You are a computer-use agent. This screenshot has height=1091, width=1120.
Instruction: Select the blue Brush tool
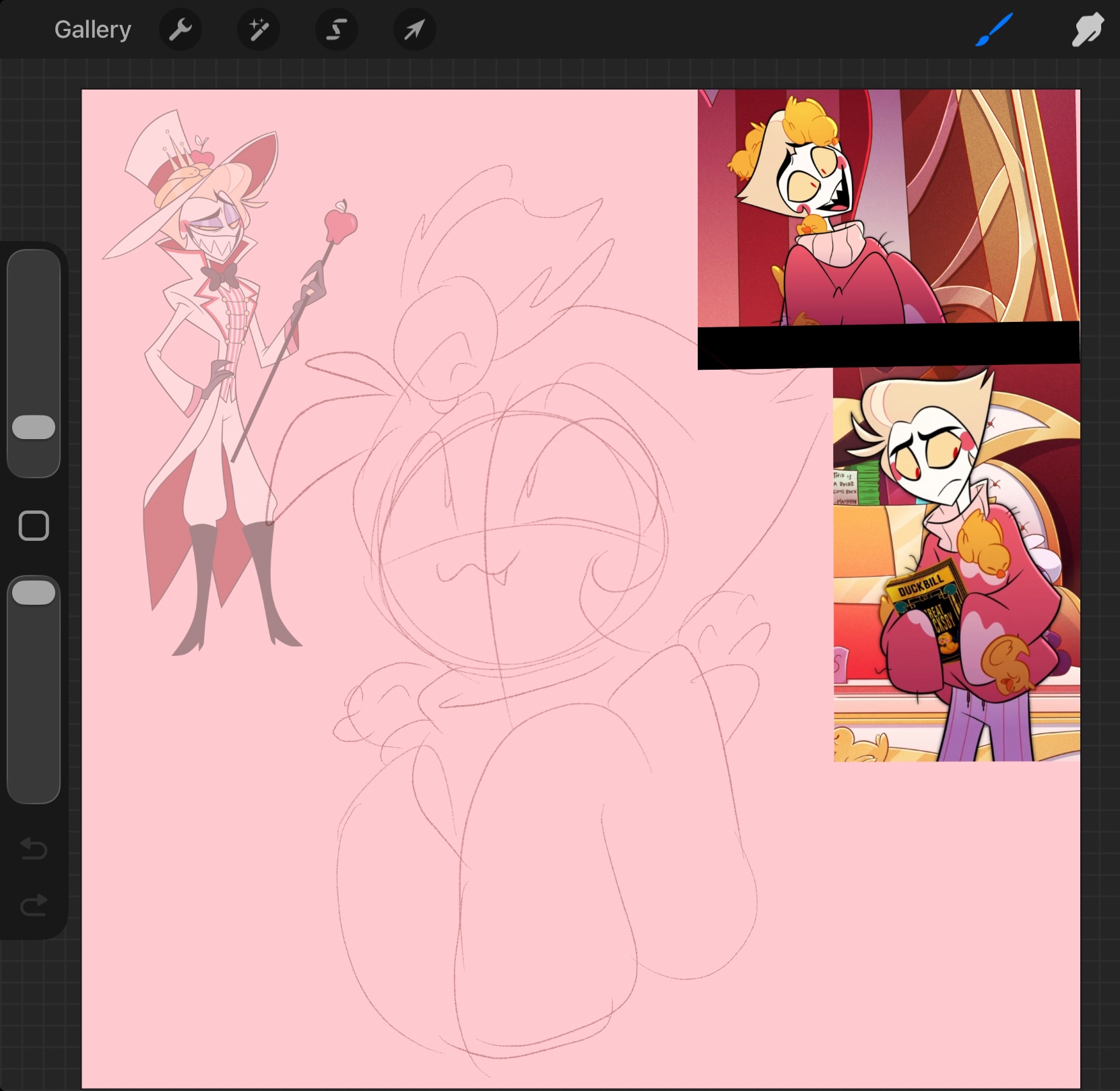[x=993, y=30]
